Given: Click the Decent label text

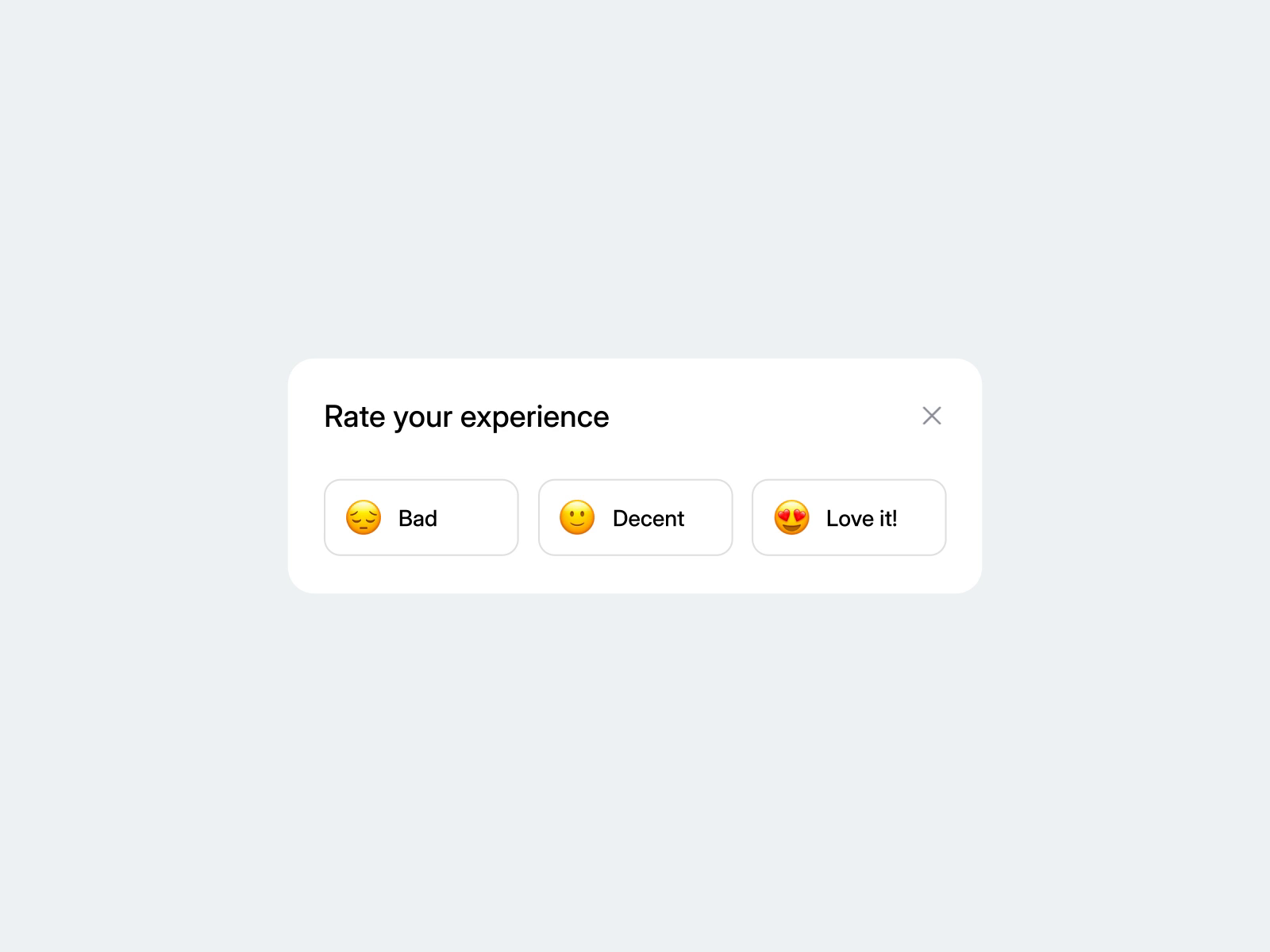Looking at the screenshot, I should tap(648, 518).
